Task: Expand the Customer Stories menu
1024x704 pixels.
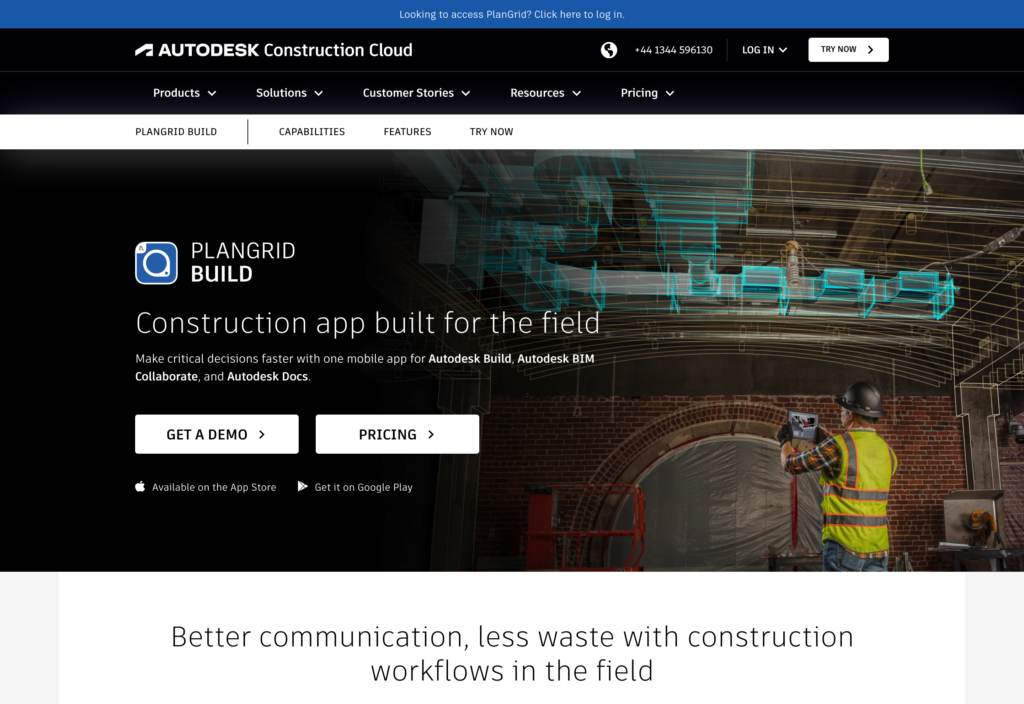Action: tap(415, 92)
